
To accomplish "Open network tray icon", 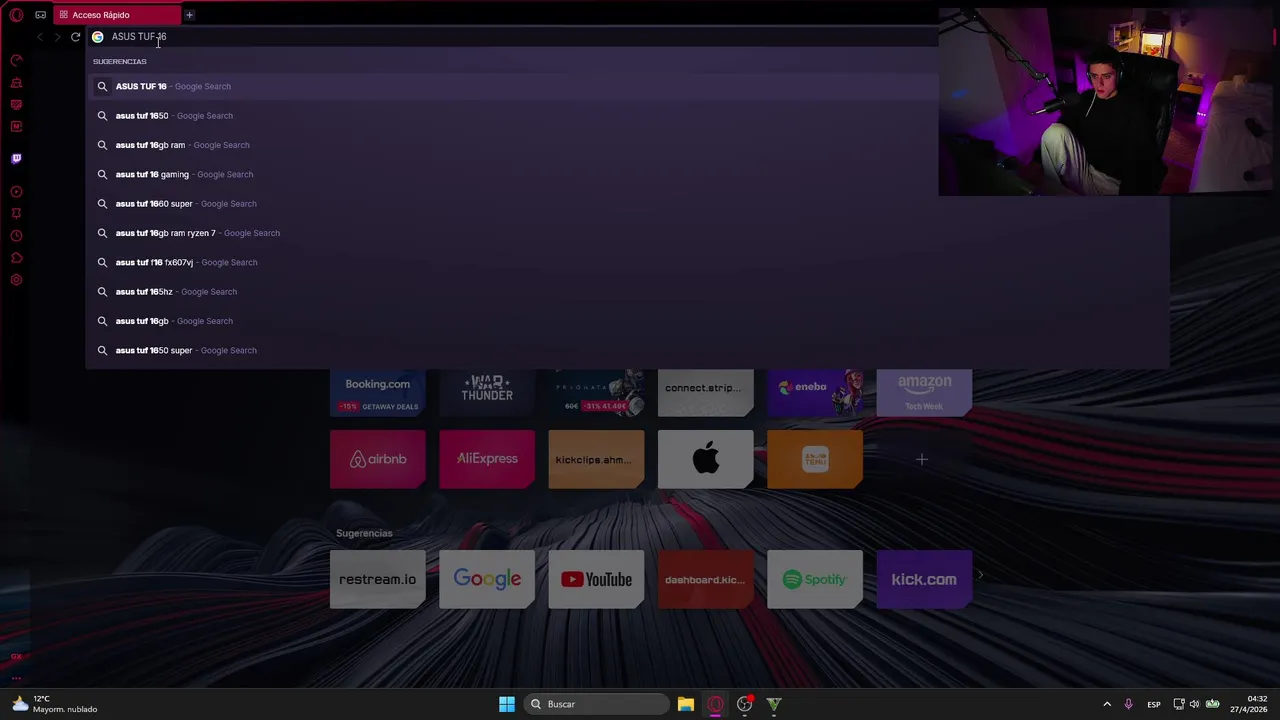I will tap(1179, 704).
